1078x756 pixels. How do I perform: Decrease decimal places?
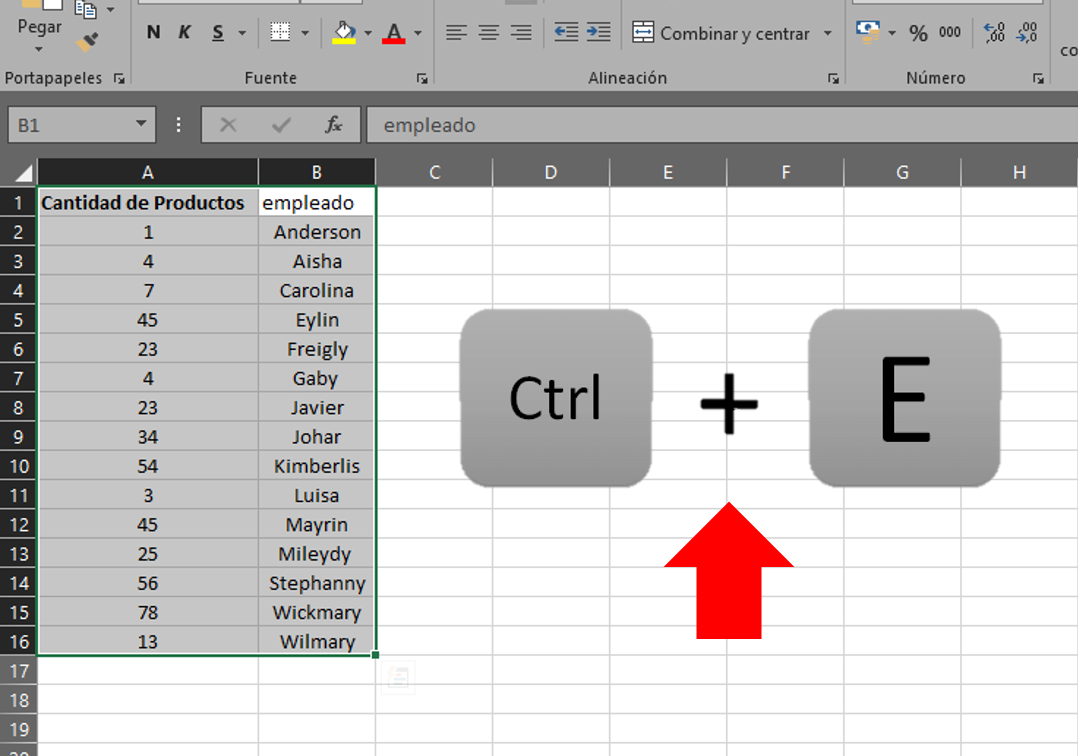pyautogui.click(x=1026, y=32)
